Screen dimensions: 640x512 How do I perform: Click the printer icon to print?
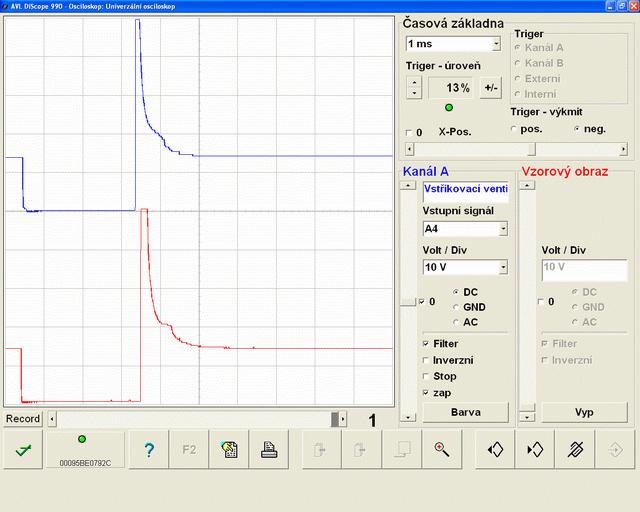pyautogui.click(x=268, y=449)
